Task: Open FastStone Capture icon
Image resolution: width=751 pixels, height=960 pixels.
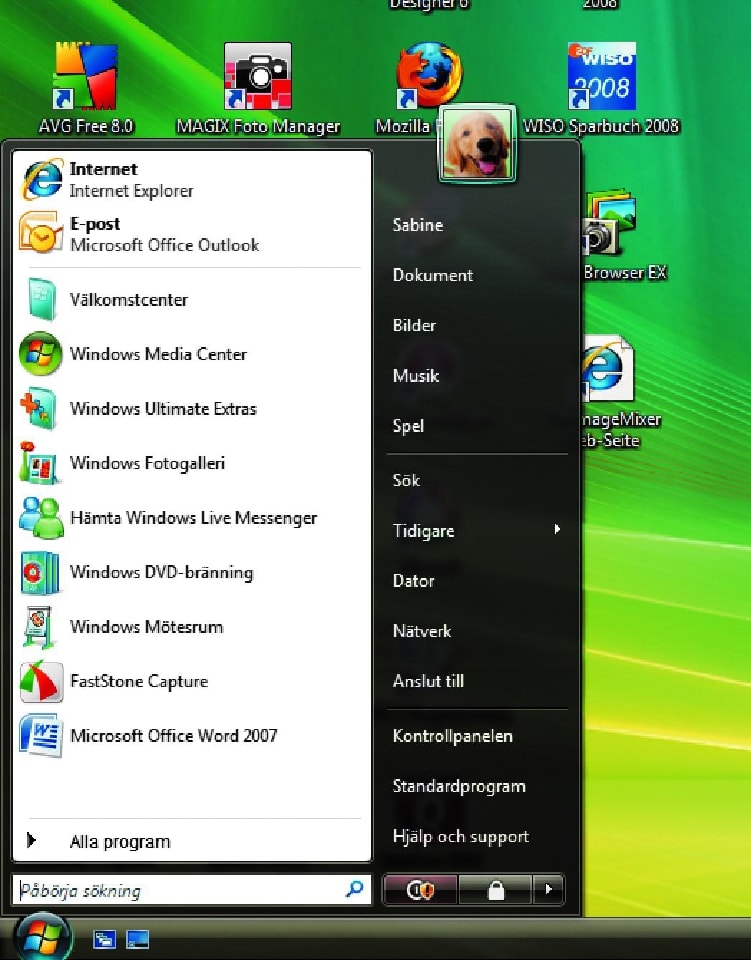Action: (41, 681)
